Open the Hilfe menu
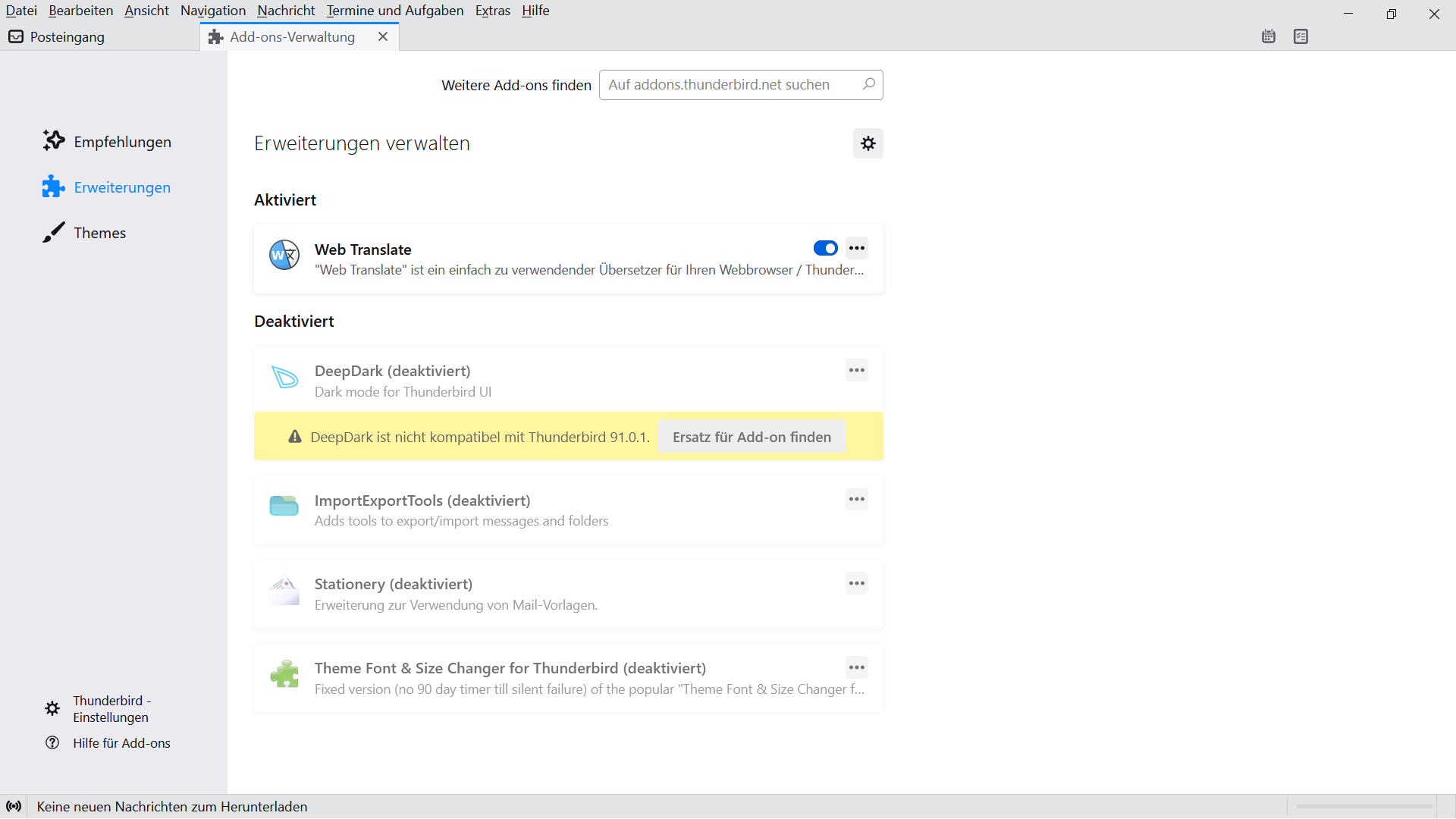The width and height of the screenshot is (1456, 819). [535, 11]
